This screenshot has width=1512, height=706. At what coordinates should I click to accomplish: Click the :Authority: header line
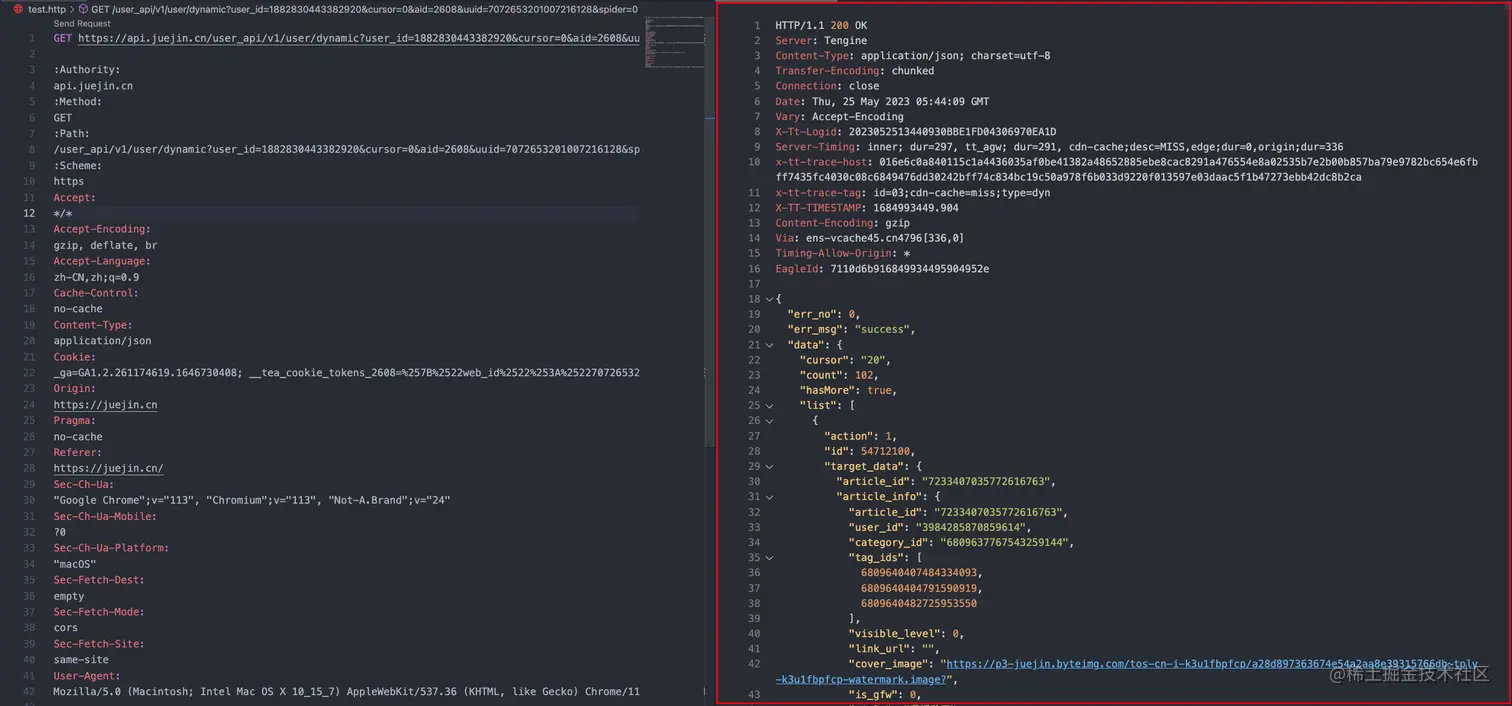pos(87,70)
